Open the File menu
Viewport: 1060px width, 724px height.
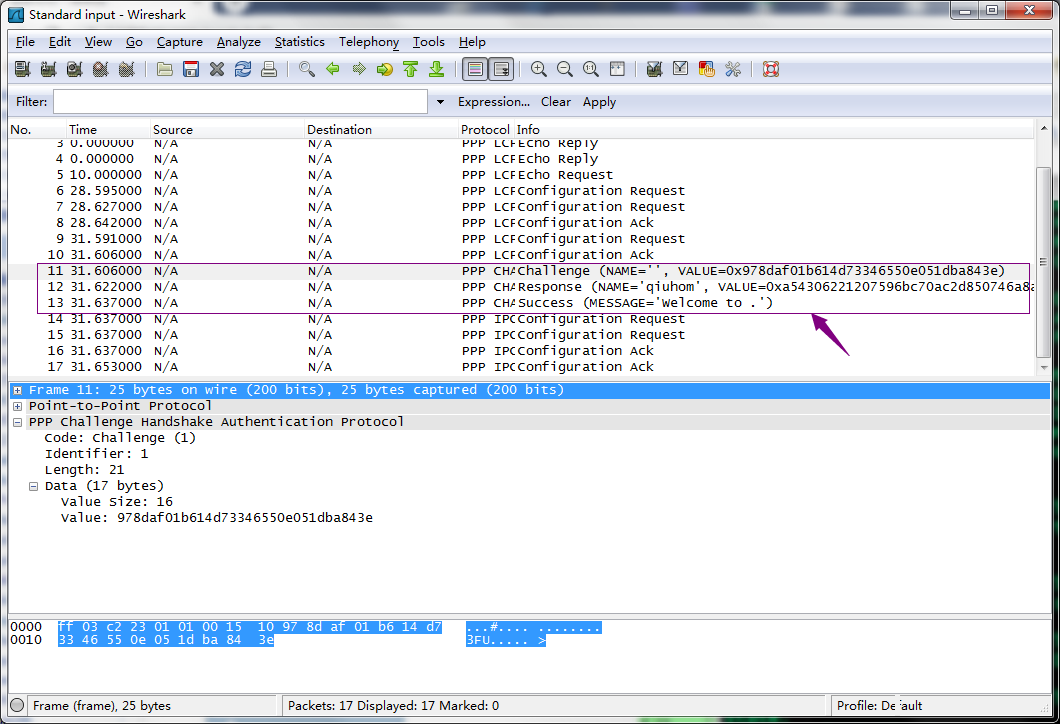[x=25, y=42]
